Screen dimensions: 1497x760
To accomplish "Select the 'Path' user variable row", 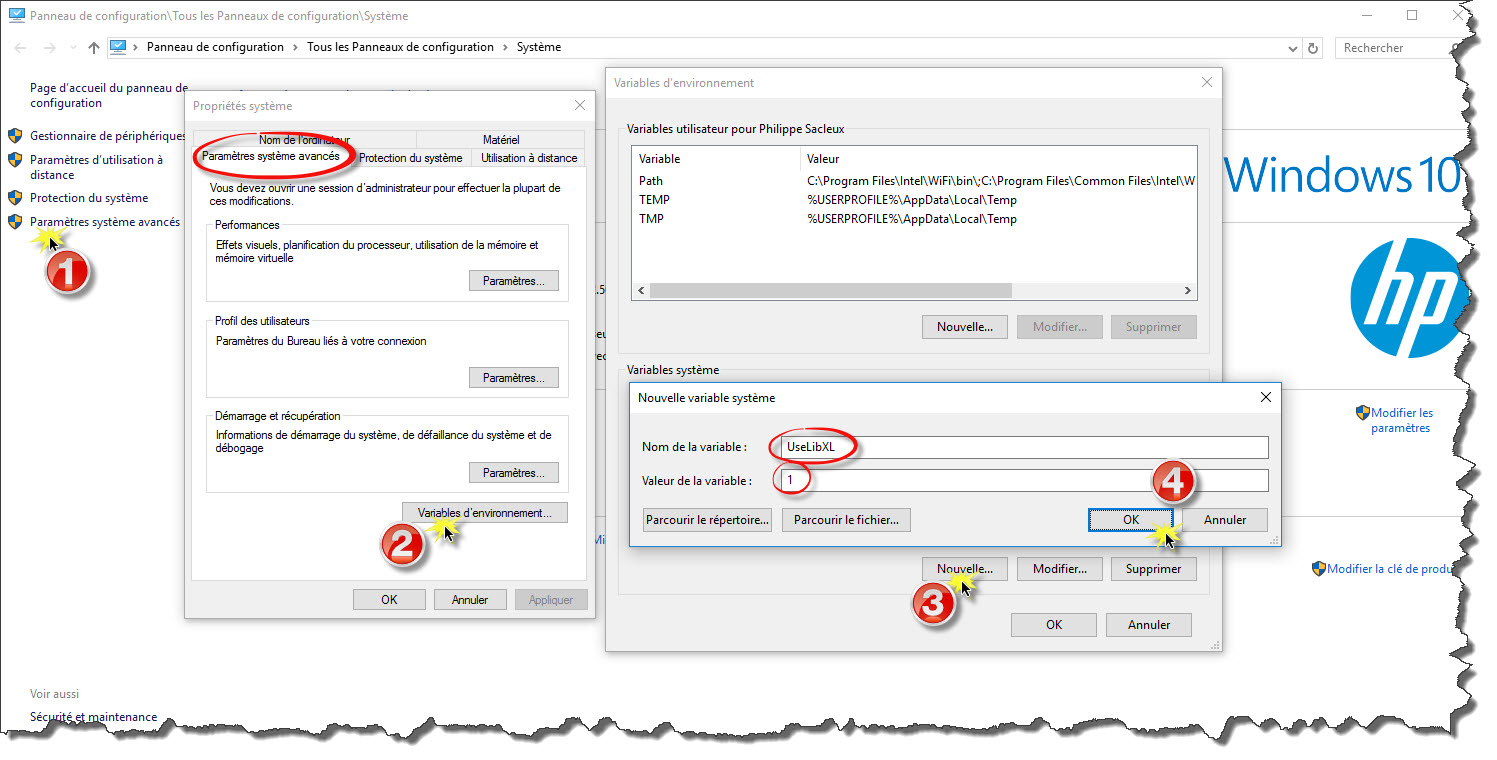I will tap(915, 181).
